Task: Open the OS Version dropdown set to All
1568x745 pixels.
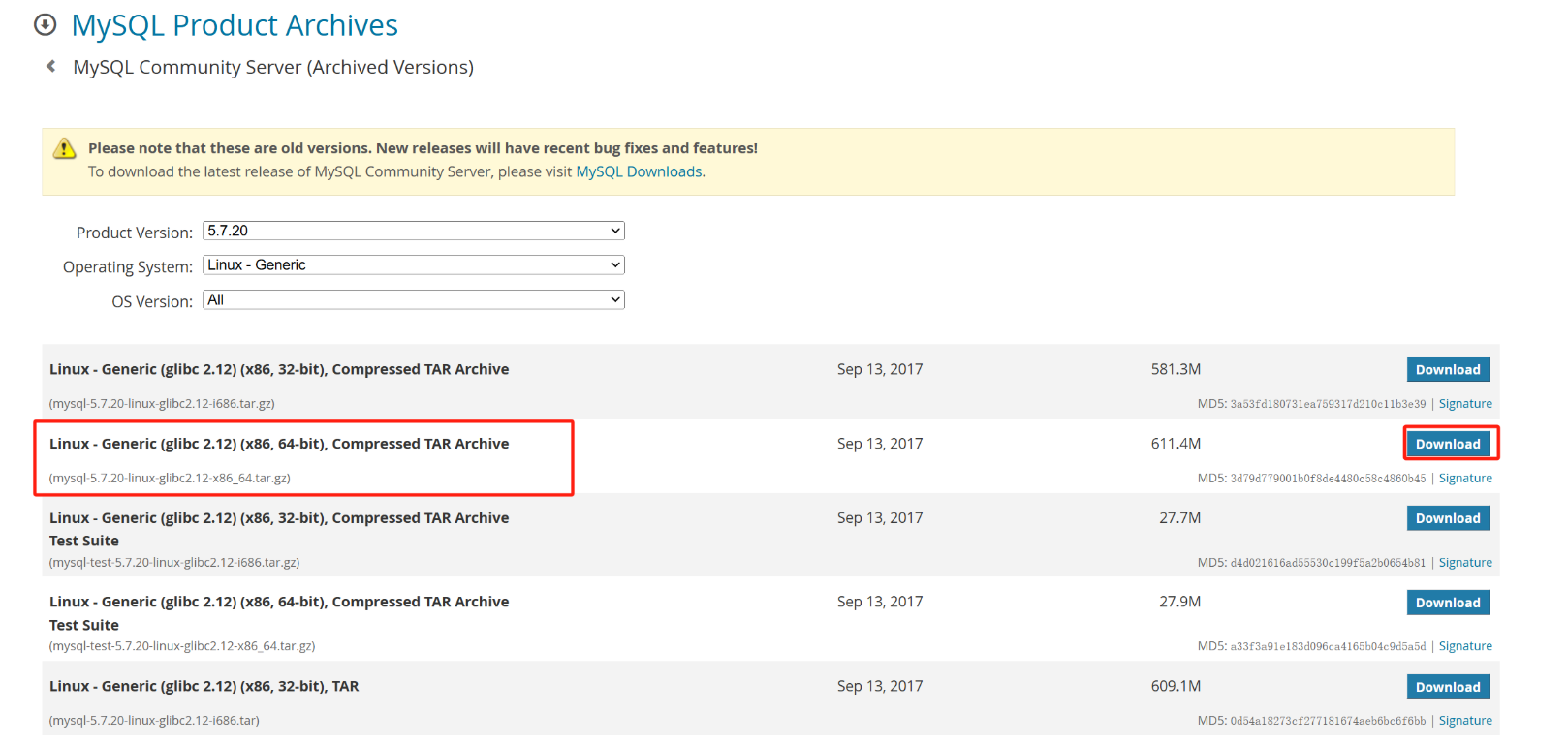Action: click(x=413, y=300)
